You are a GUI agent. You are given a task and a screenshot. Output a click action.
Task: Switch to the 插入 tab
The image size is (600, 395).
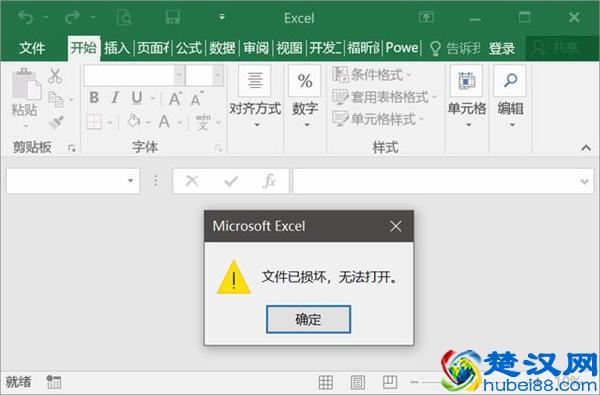pos(117,48)
